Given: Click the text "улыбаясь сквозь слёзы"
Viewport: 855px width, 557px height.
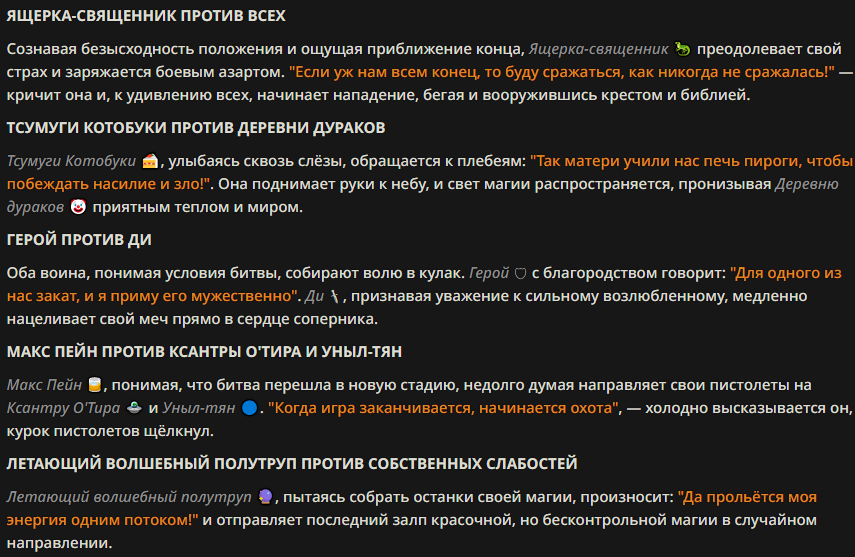Looking at the screenshot, I should coord(255,161).
